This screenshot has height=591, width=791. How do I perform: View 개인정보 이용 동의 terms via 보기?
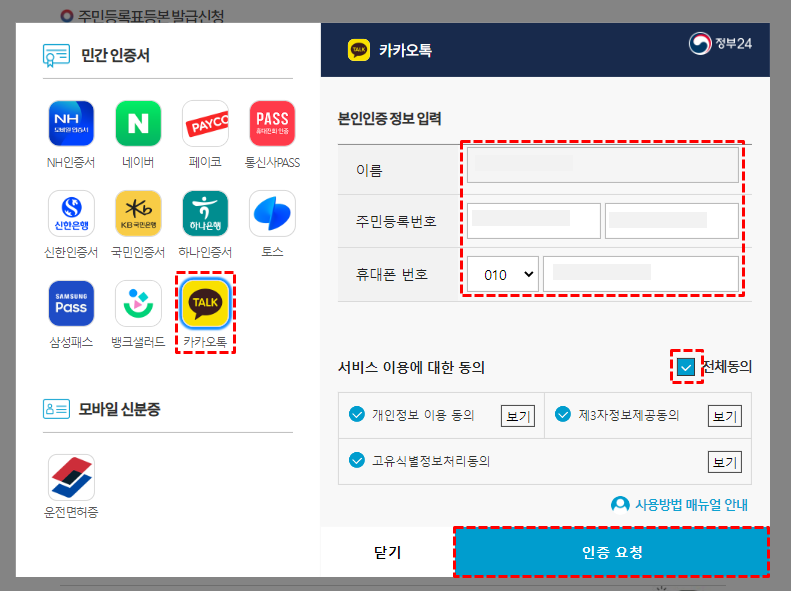(x=518, y=416)
